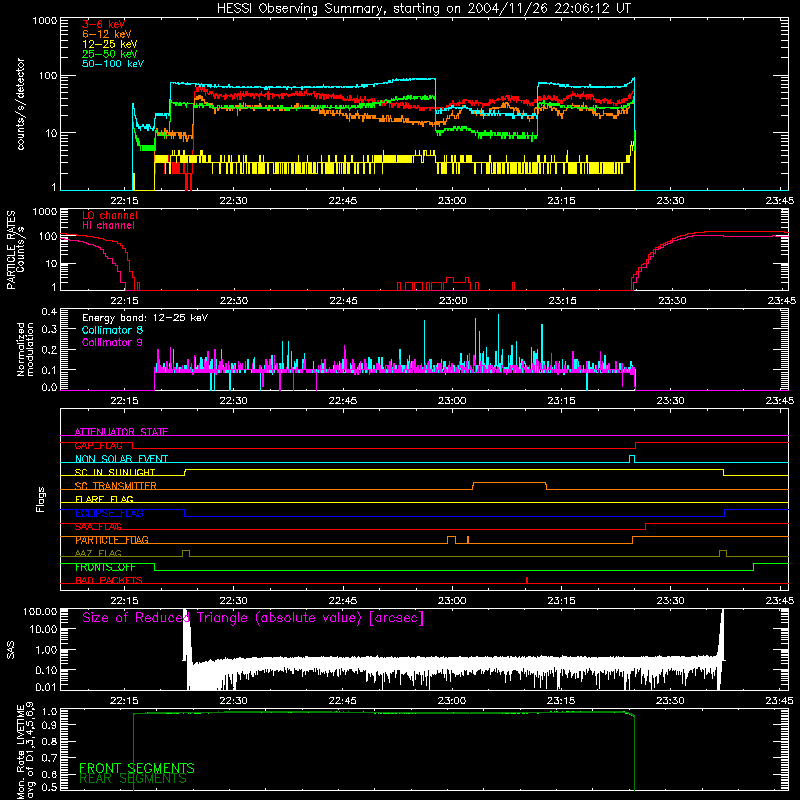800x800 pixels.
Task: Click the Flags panel axis label
Action: pos(41,499)
